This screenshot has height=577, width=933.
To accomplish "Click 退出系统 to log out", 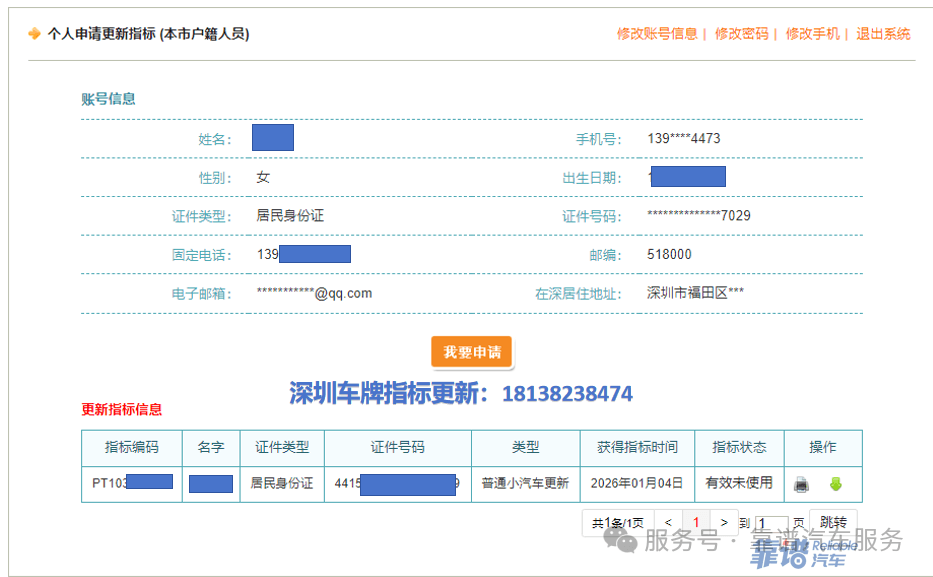I will click(x=883, y=34).
